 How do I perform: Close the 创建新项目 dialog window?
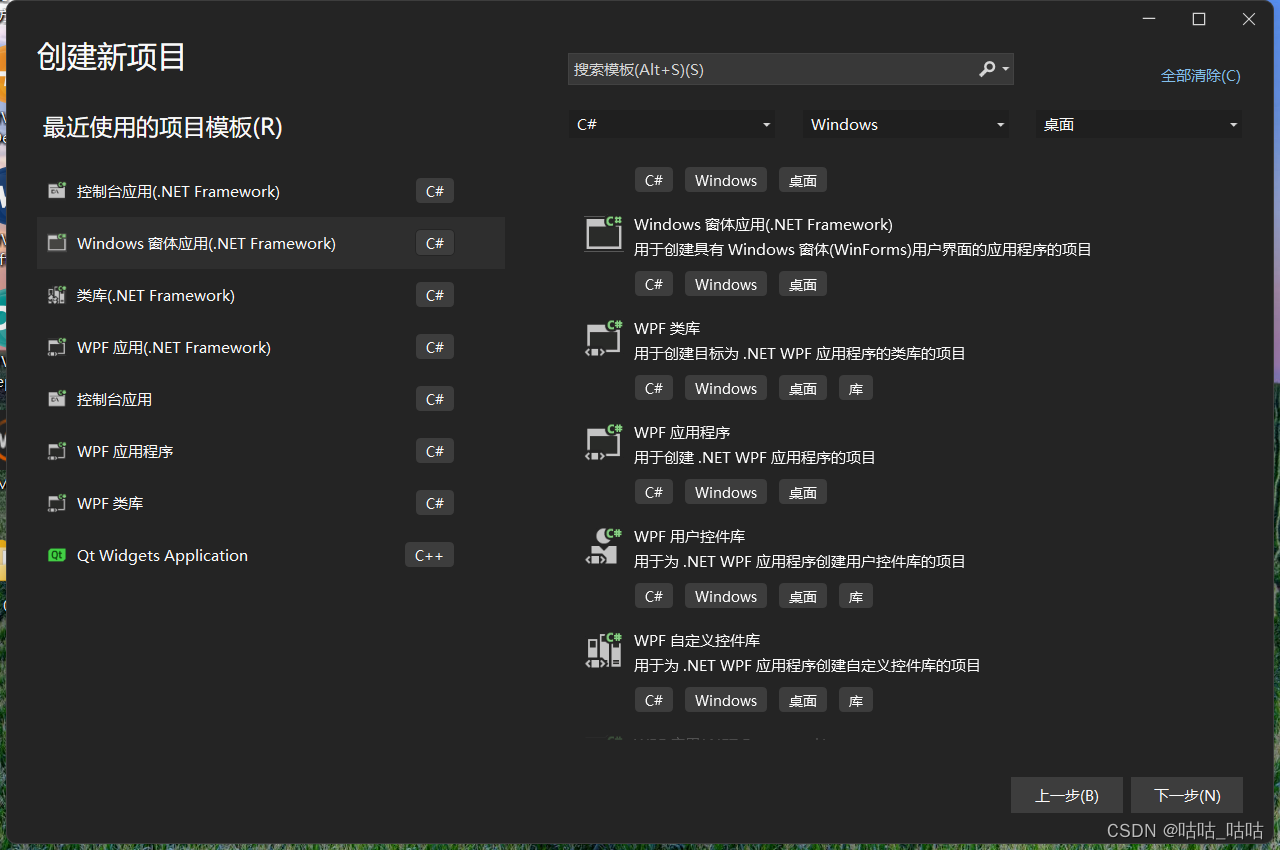point(1249,19)
